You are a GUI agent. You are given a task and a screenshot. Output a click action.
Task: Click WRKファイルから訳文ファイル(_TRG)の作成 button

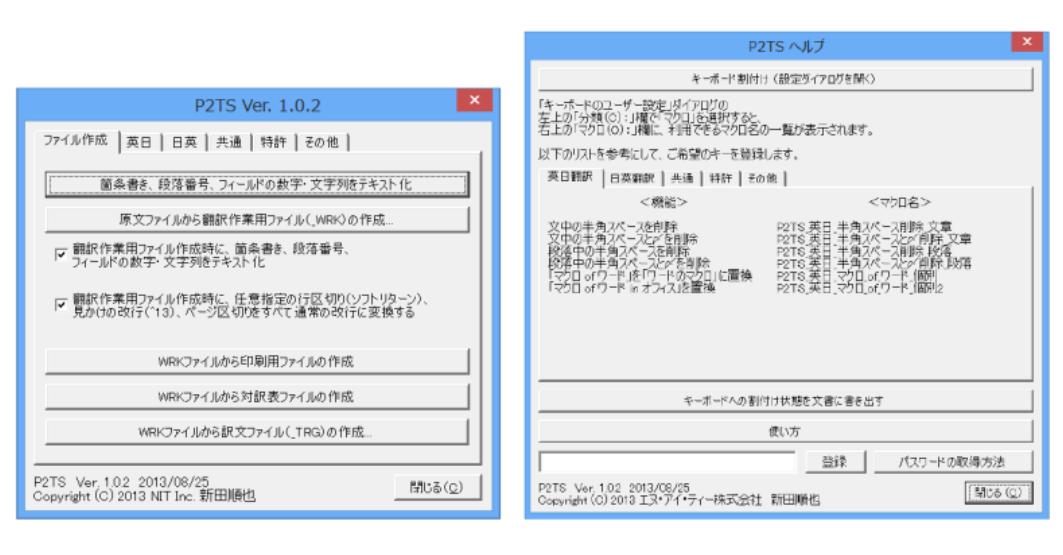(256, 432)
